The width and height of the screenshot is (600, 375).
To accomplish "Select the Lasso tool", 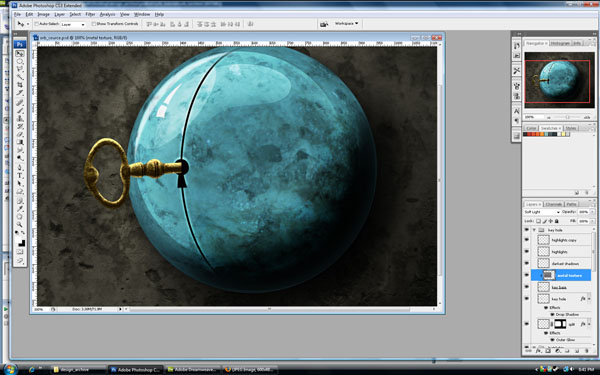I will tap(20, 68).
